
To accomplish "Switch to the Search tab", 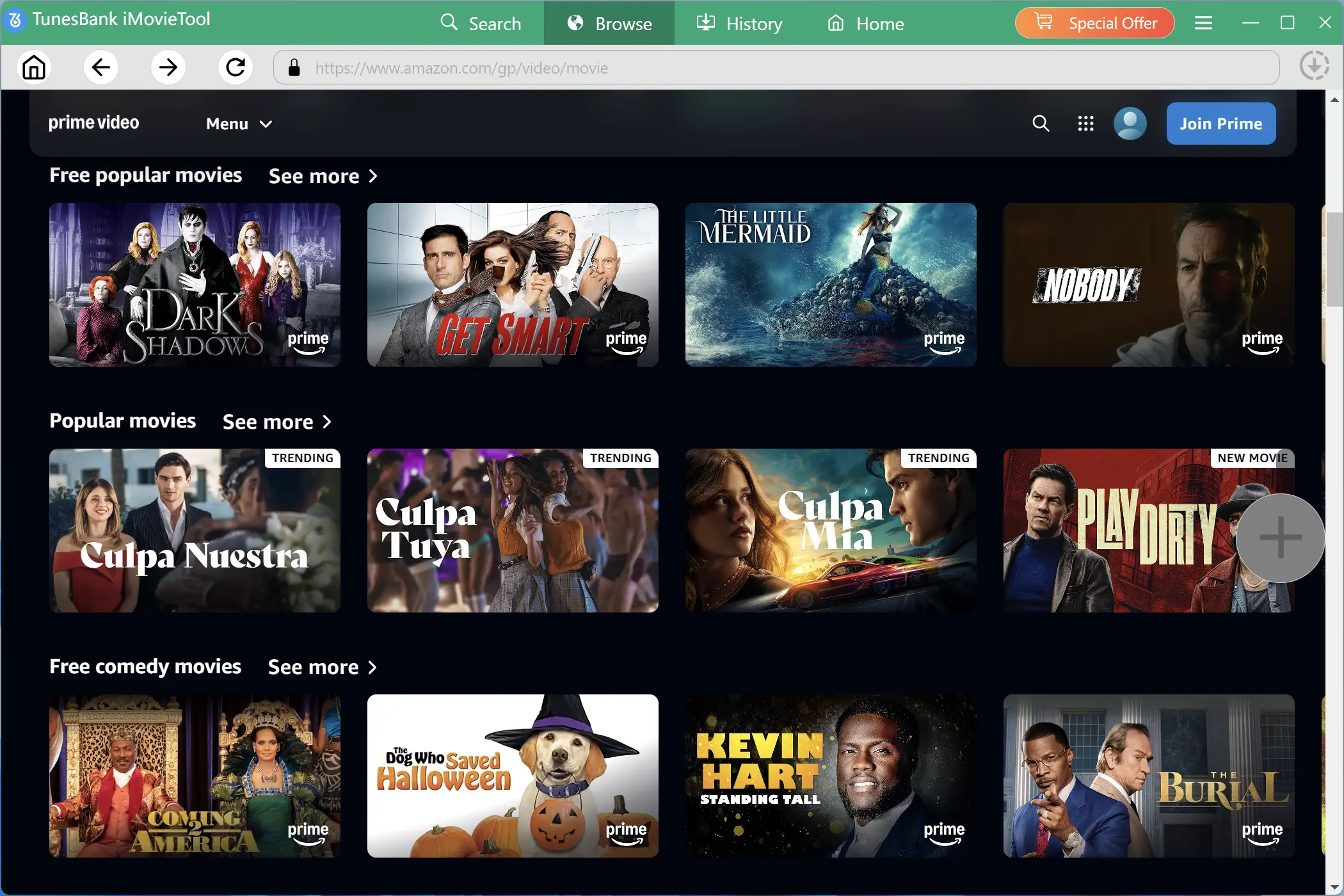I will pos(481,24).
